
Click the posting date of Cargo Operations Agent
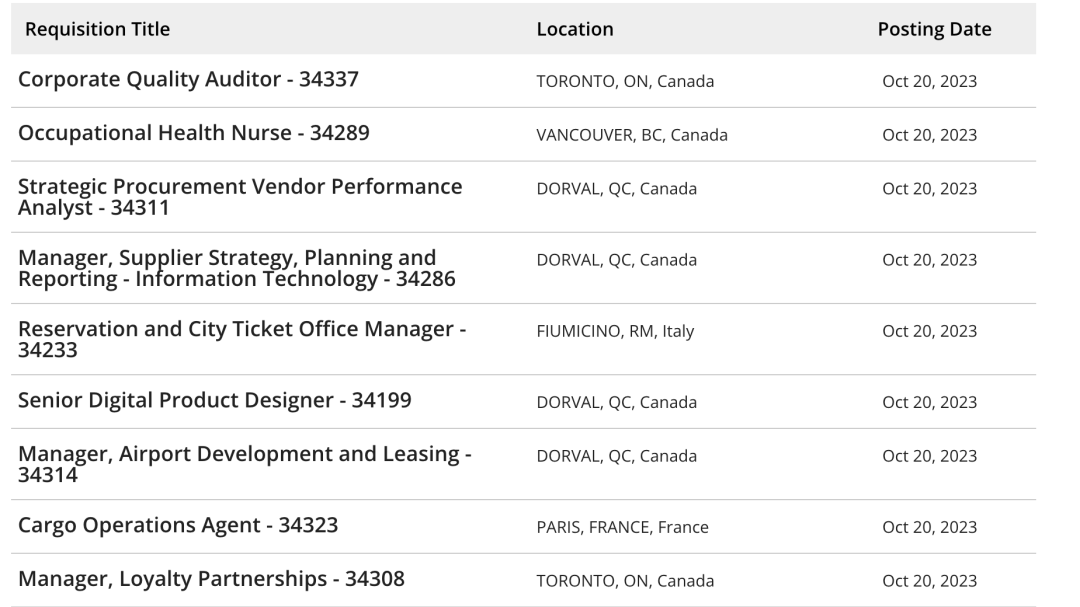point(929,527)
